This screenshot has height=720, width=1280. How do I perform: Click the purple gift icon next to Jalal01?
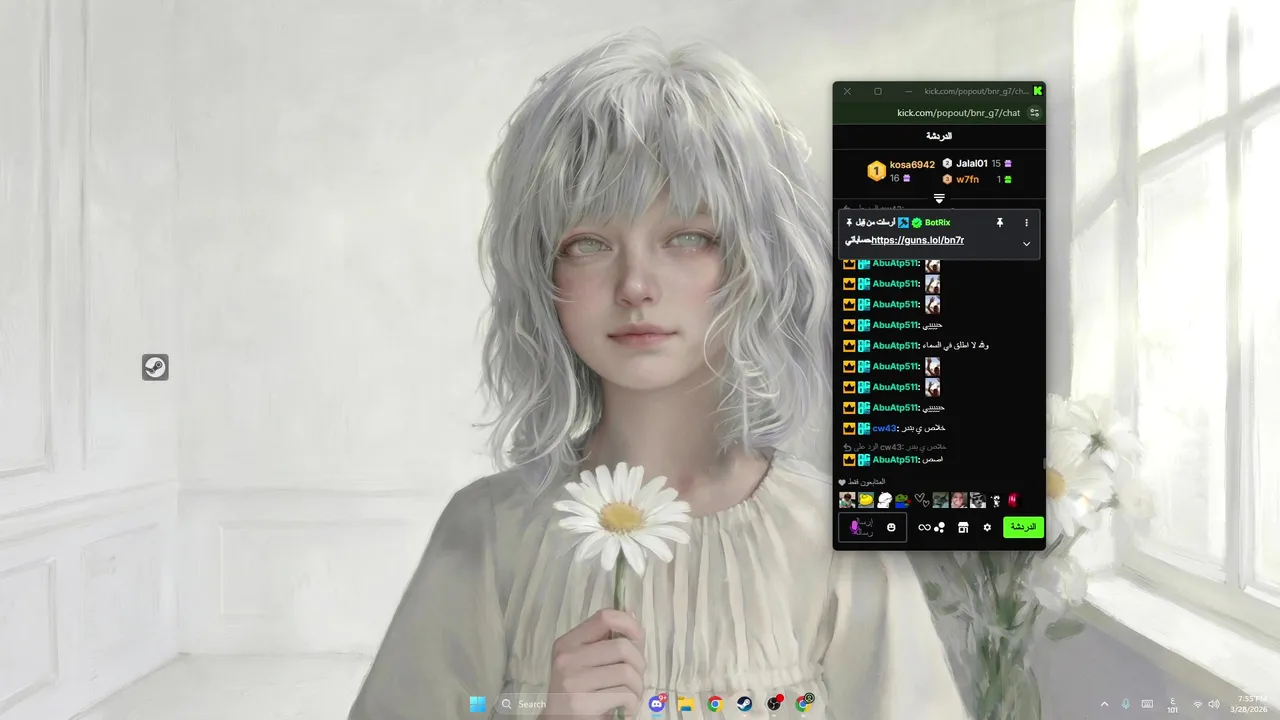(1008, 163)
